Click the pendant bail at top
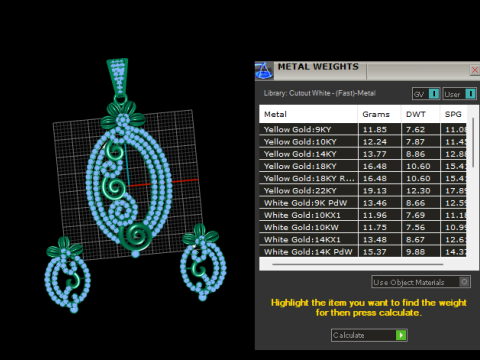This screenshot has height=360, width=480. (x=118, y=78)
